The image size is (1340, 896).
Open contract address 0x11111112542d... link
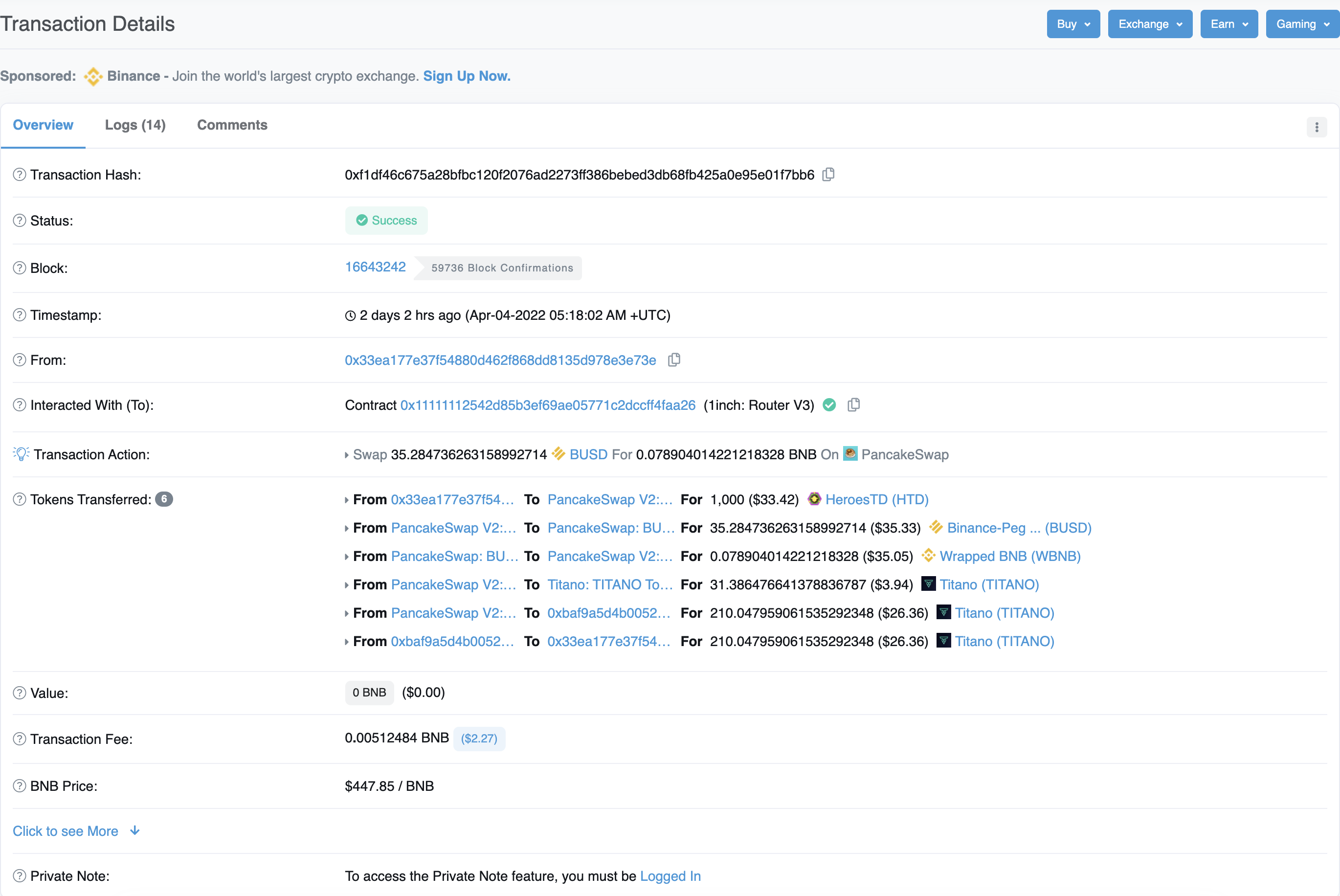548,405
